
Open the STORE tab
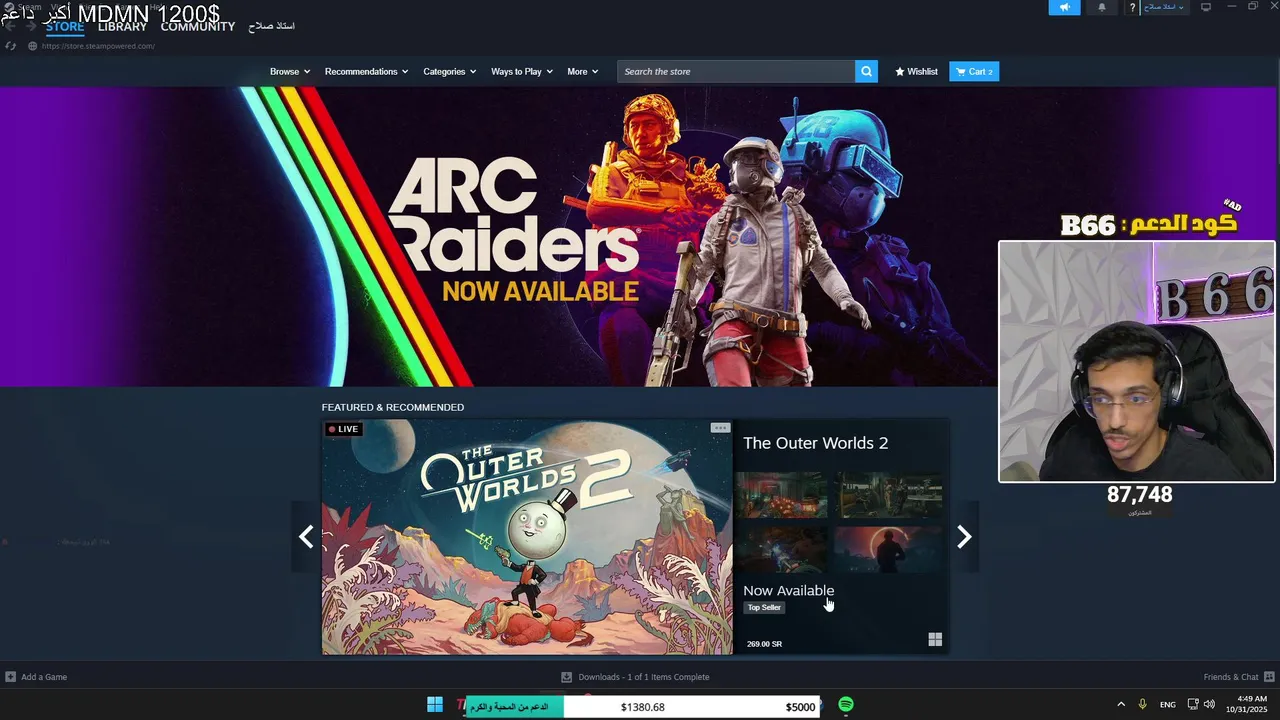(x=65, y=27)
